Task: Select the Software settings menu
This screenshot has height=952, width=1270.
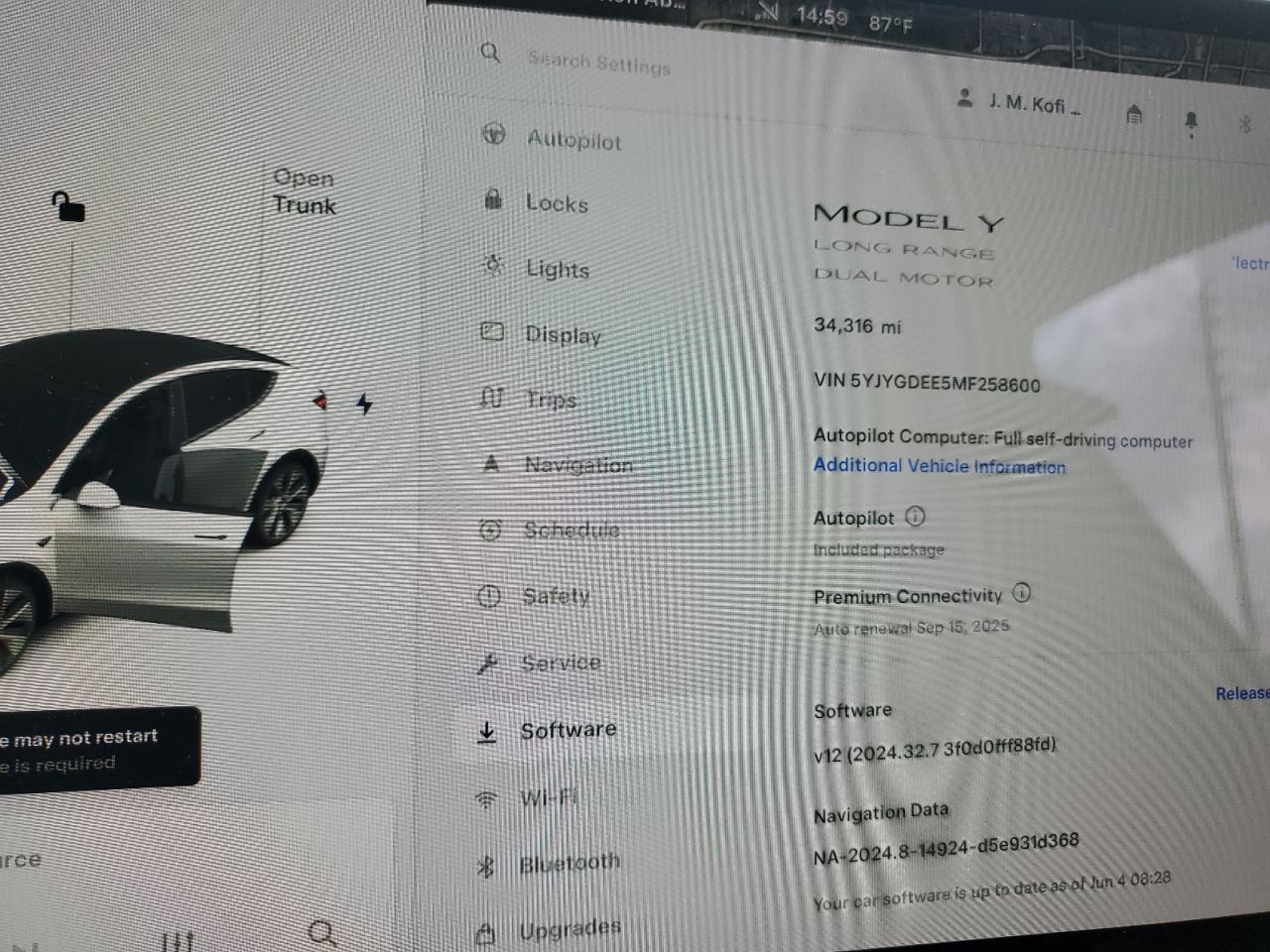Action: 546,731
